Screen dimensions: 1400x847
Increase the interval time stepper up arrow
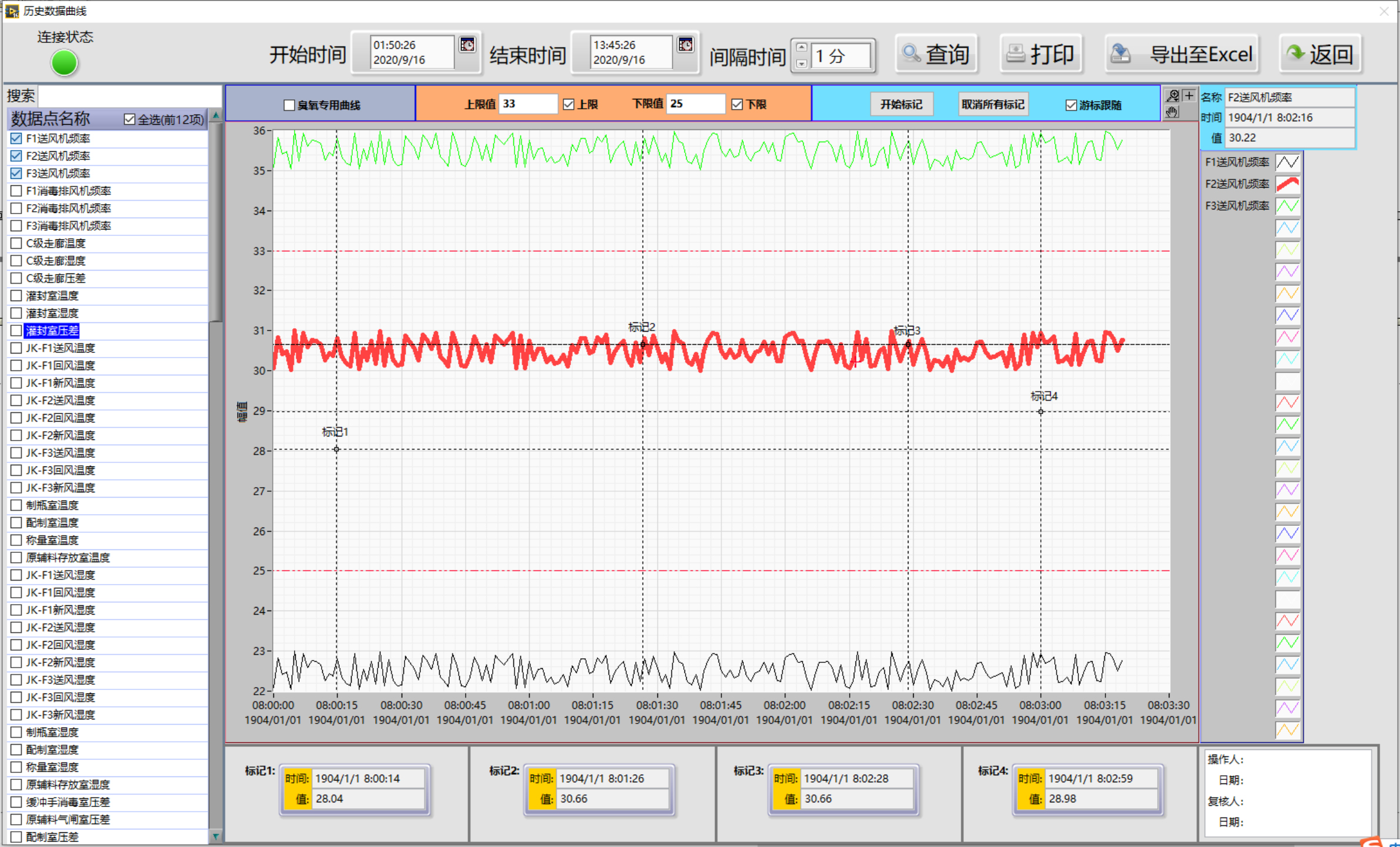tap(801, 48)
